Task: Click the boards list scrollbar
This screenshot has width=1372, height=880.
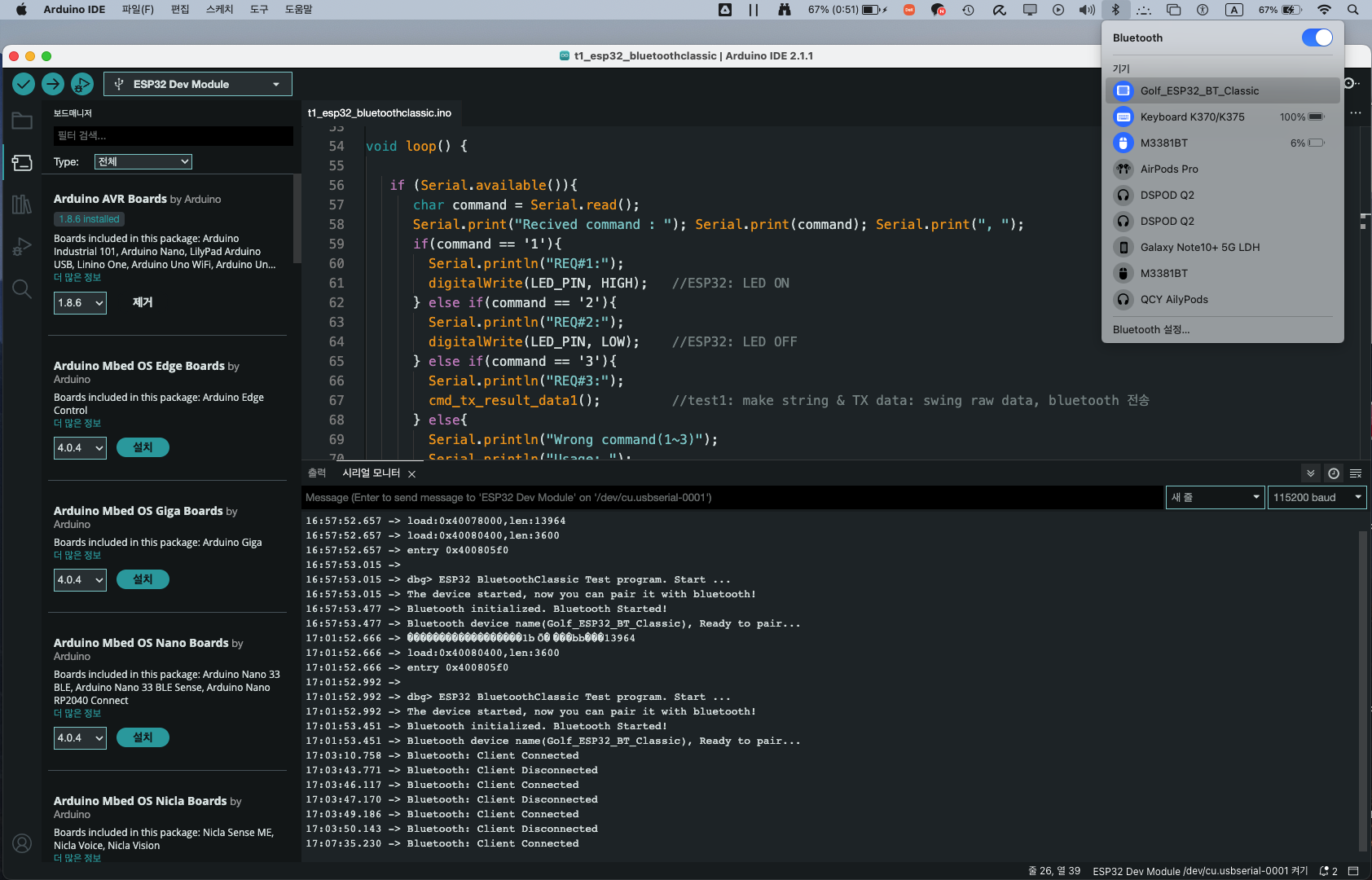Action: point(297,218)
